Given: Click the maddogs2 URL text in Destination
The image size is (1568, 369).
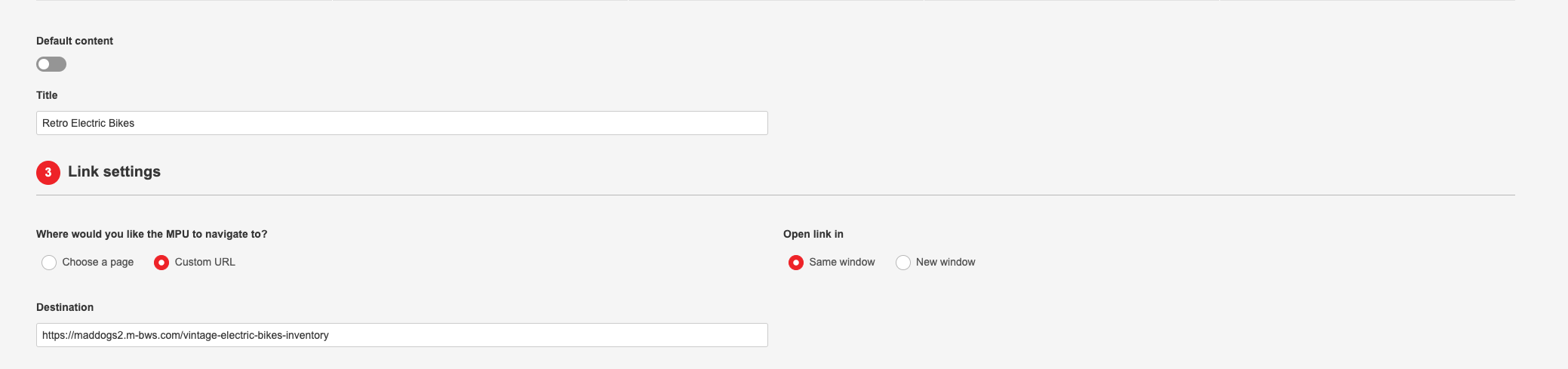Looking at the screenshot, I should tap(186, 335).
